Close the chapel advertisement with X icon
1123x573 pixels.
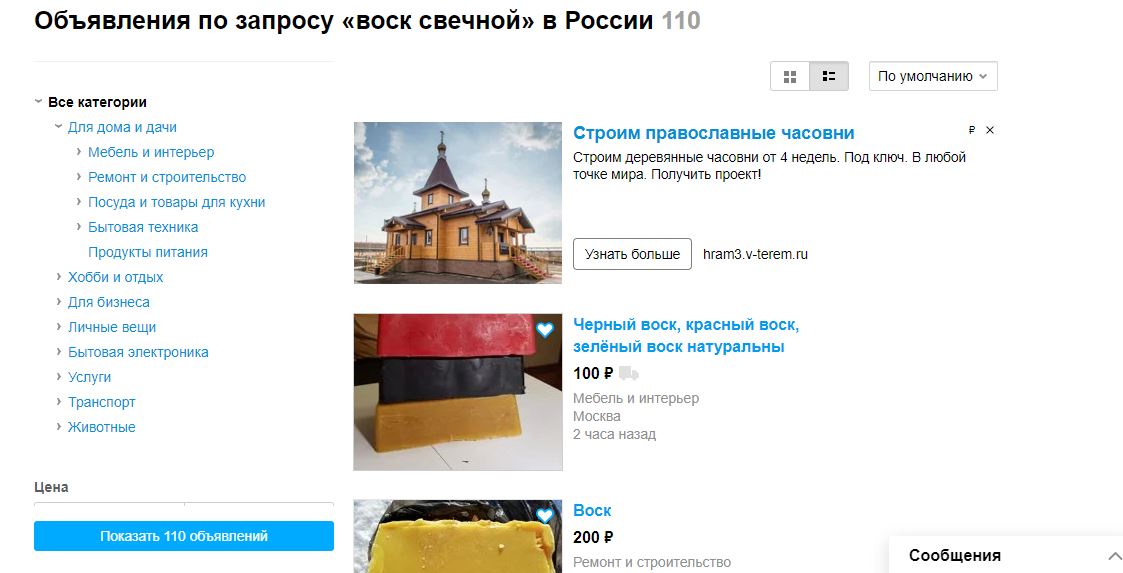pyautogui.click(x=990, y=130)
